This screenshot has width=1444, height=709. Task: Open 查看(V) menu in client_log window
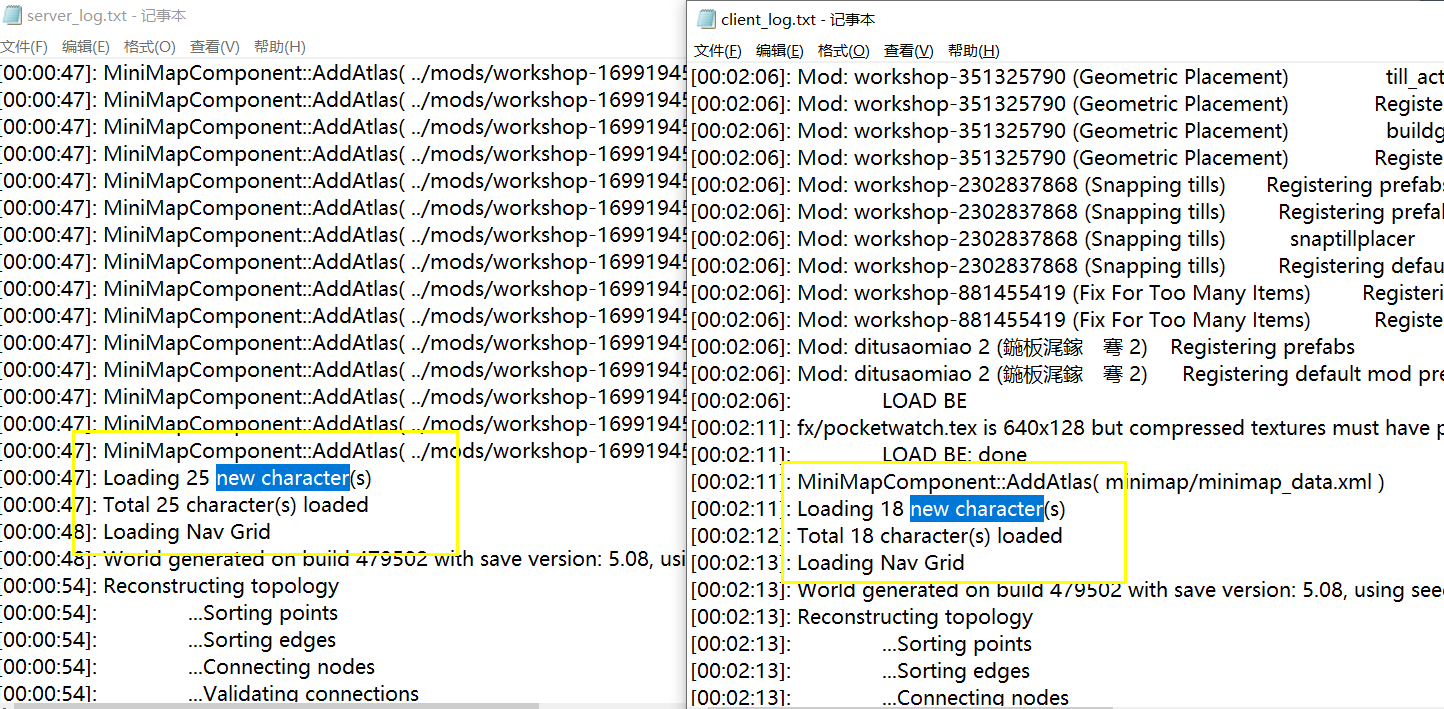909,51
